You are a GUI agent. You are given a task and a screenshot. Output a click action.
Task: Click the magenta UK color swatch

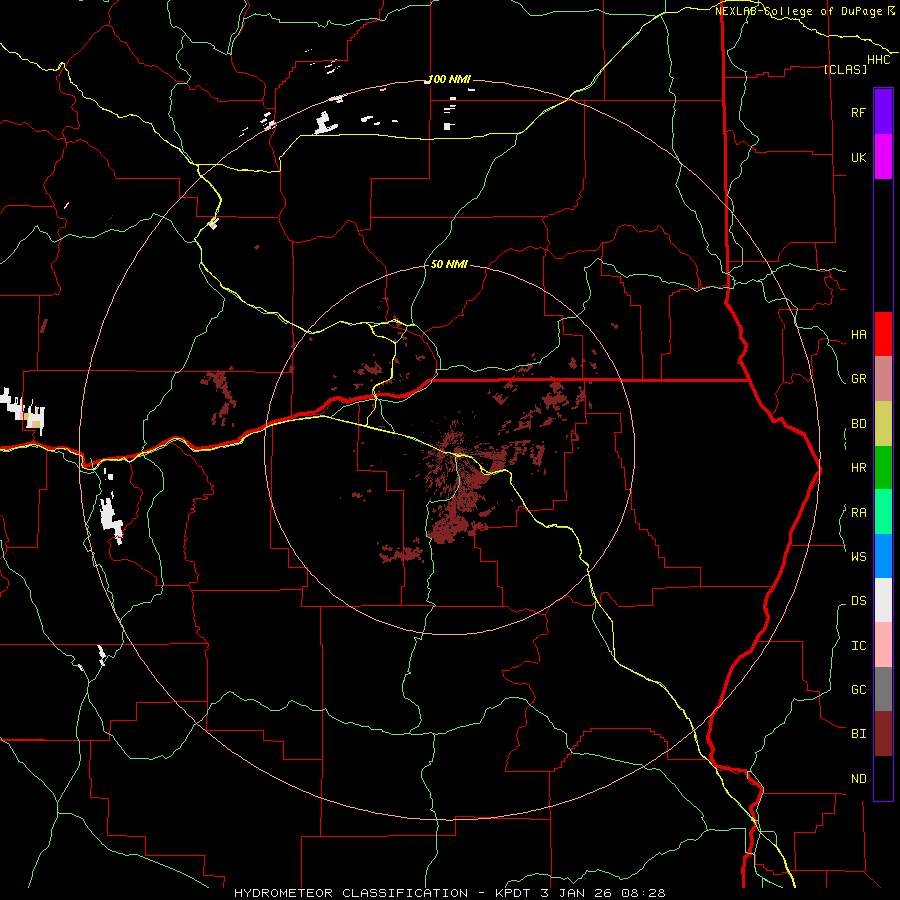click(883, 157)
